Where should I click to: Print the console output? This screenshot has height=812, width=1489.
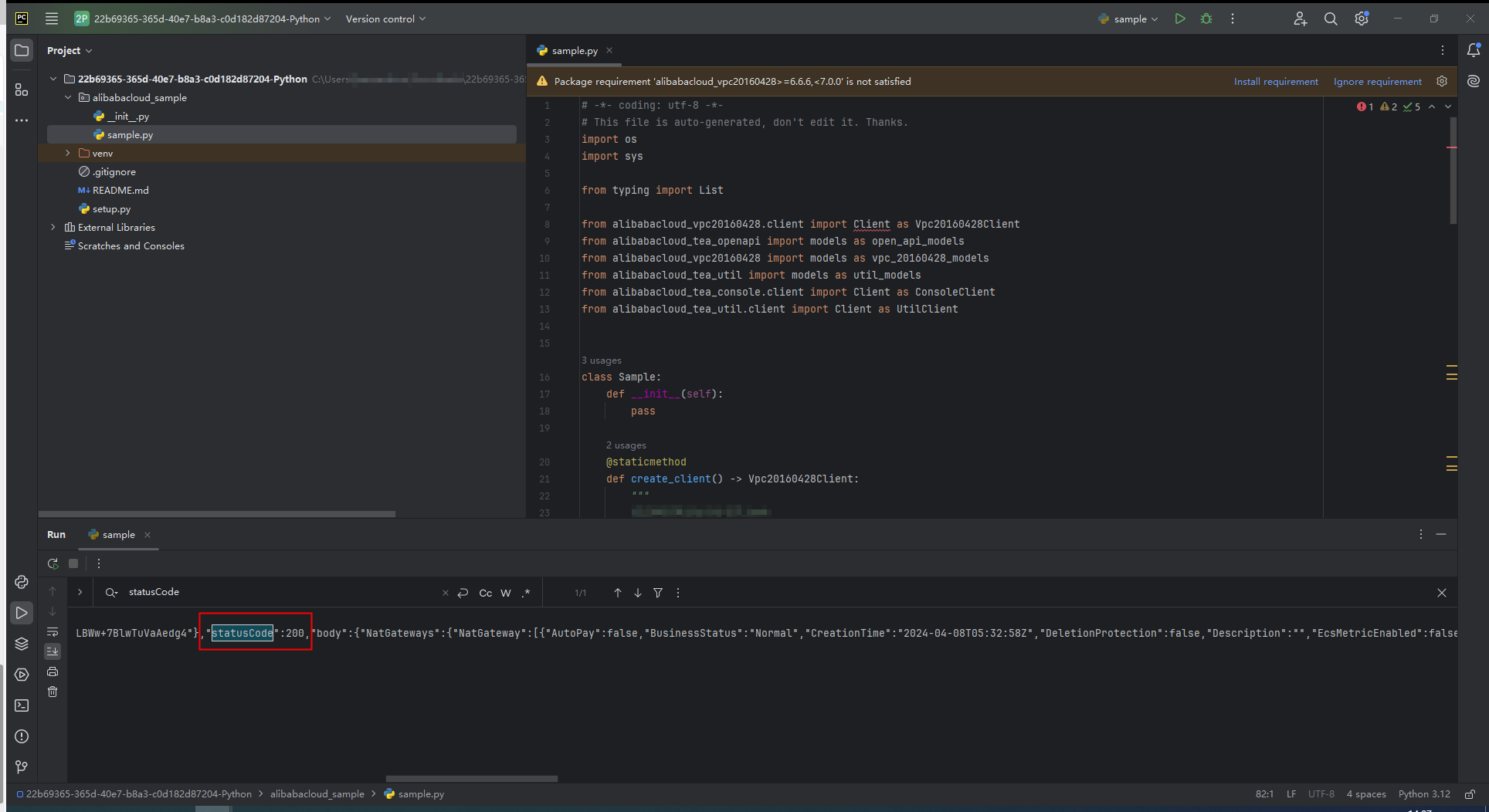coord(53,672)
